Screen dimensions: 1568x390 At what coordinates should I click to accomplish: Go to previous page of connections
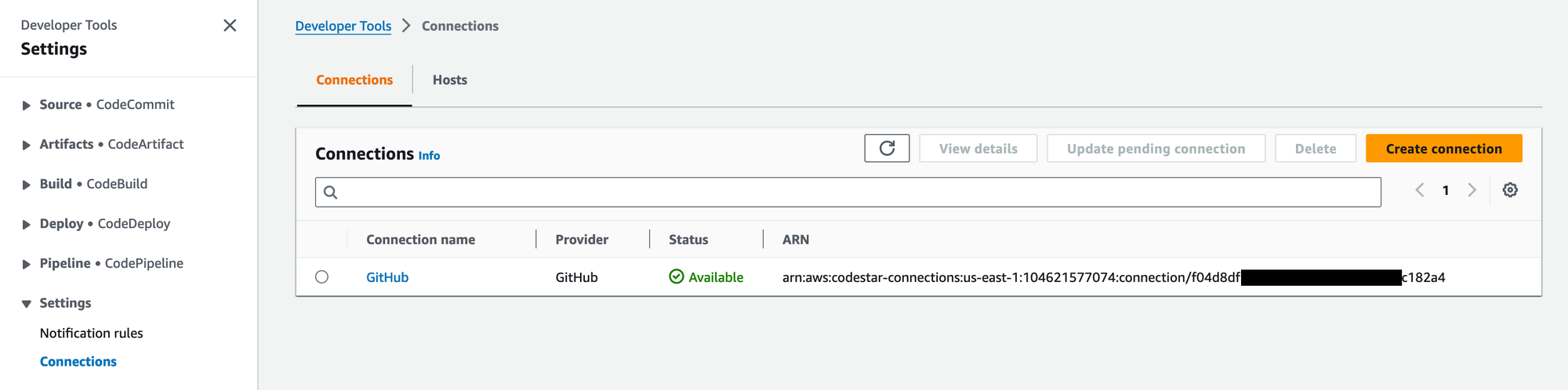(1420, 190)
